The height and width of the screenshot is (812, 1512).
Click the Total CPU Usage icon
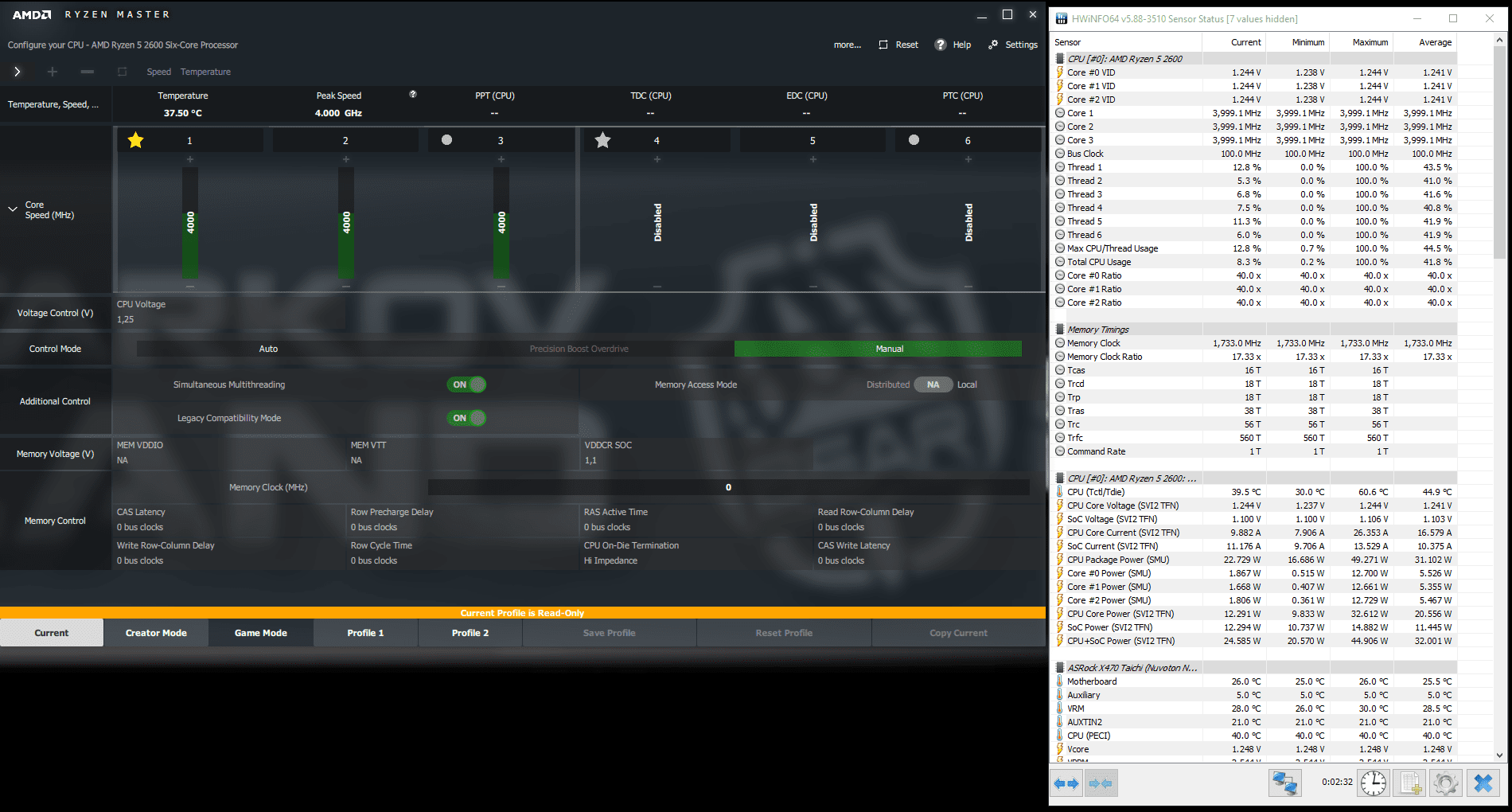pos(1060,262)
